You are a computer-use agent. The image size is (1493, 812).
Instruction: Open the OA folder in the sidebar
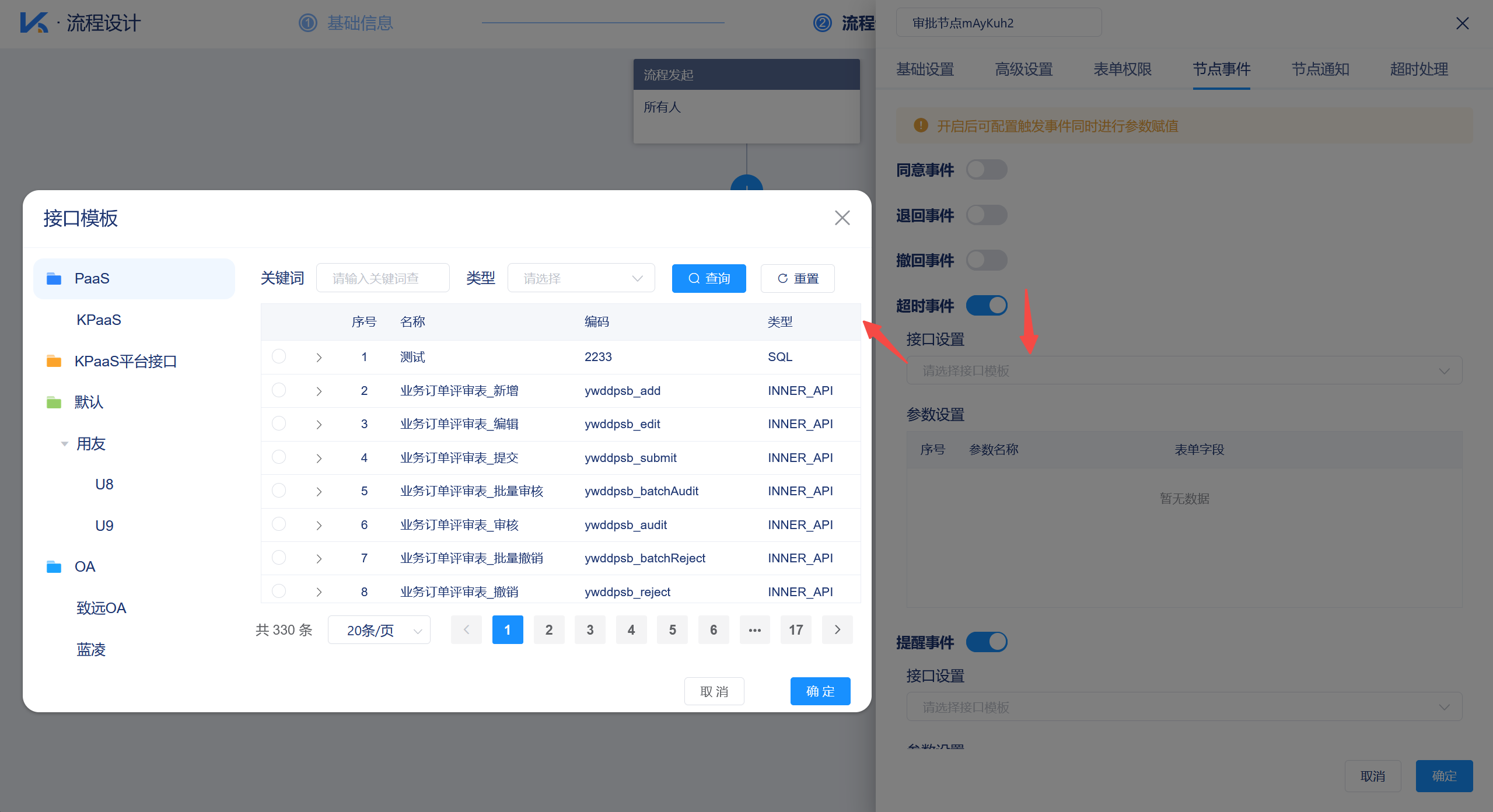tap(85, 566)
